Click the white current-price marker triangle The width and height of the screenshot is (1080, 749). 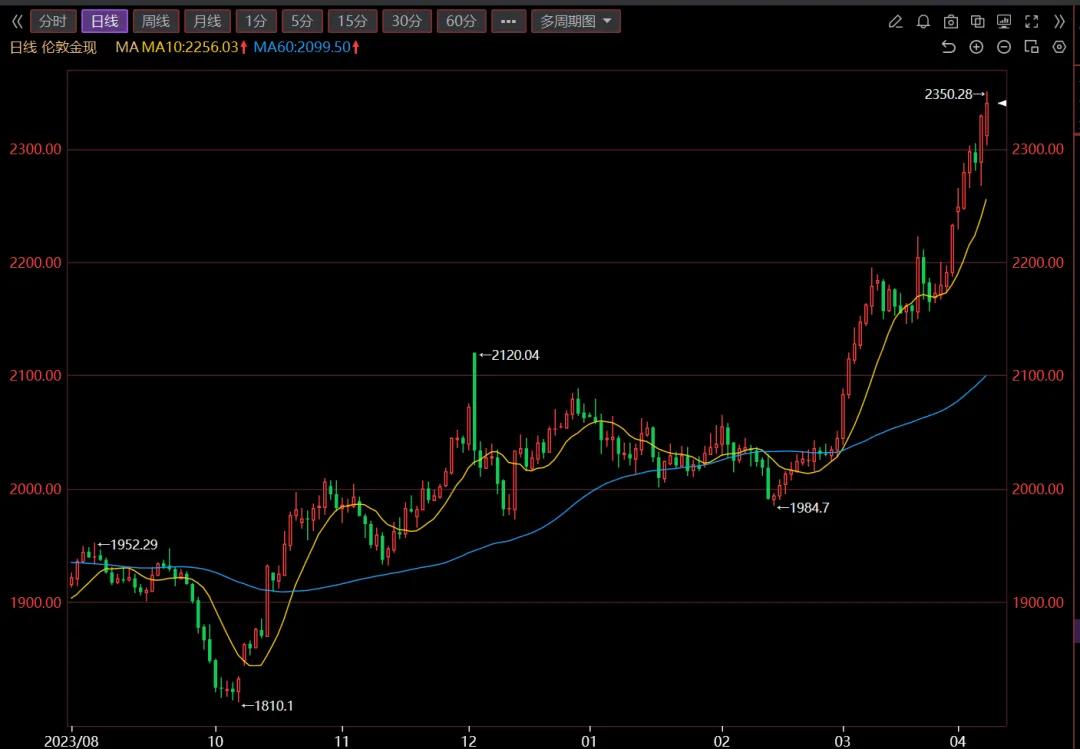click(x=1002, y=103)
